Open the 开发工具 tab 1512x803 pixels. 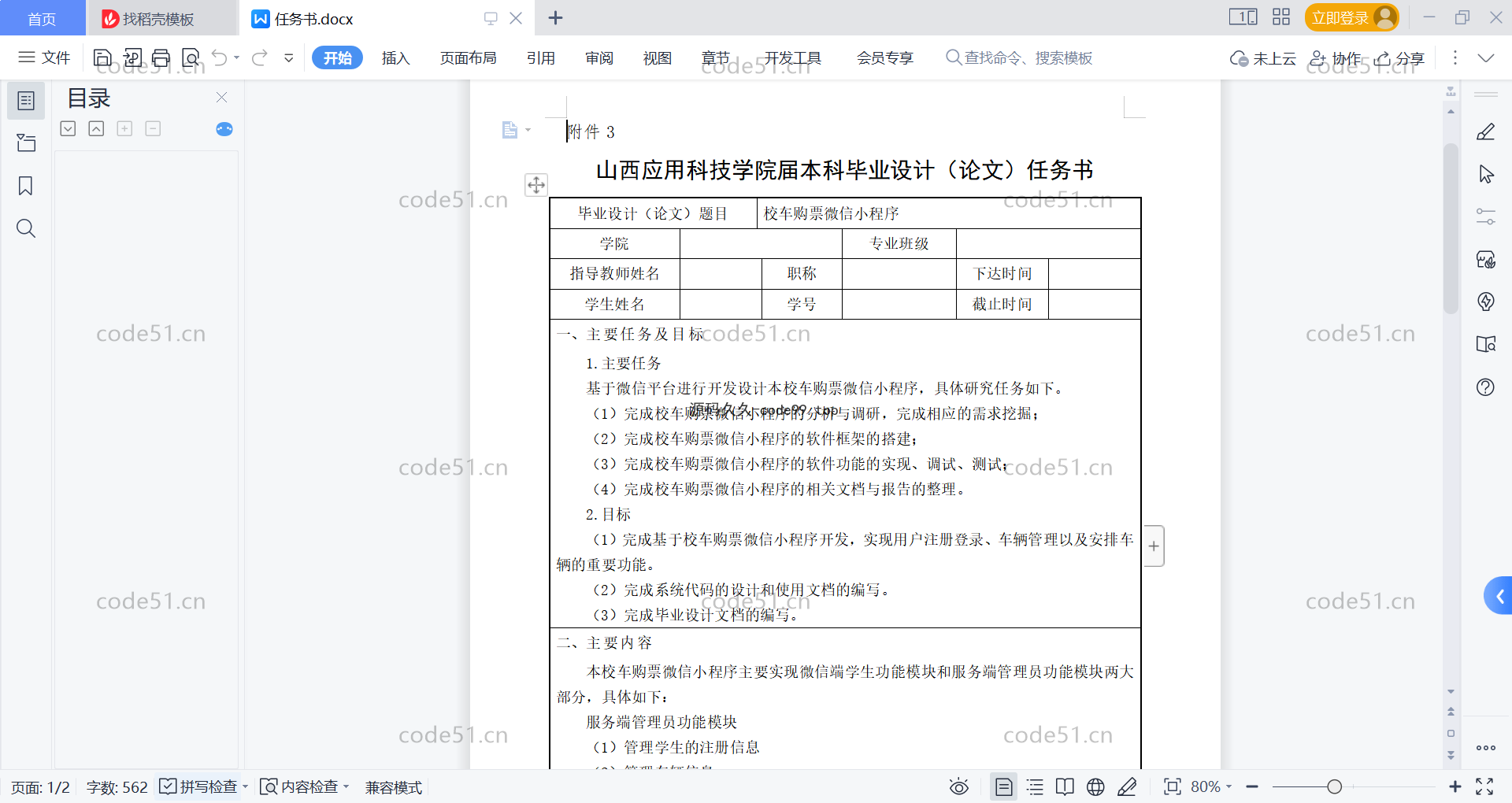(x=792, y=57)
